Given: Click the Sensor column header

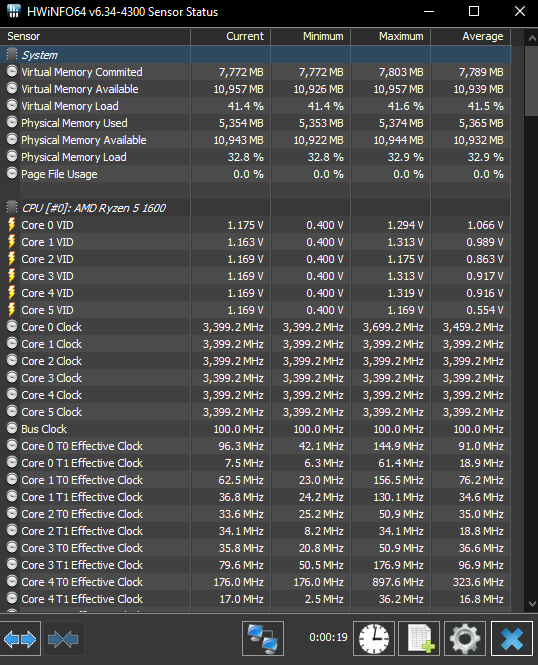Looking at the screenshot, I should click(x=95, y=36).
